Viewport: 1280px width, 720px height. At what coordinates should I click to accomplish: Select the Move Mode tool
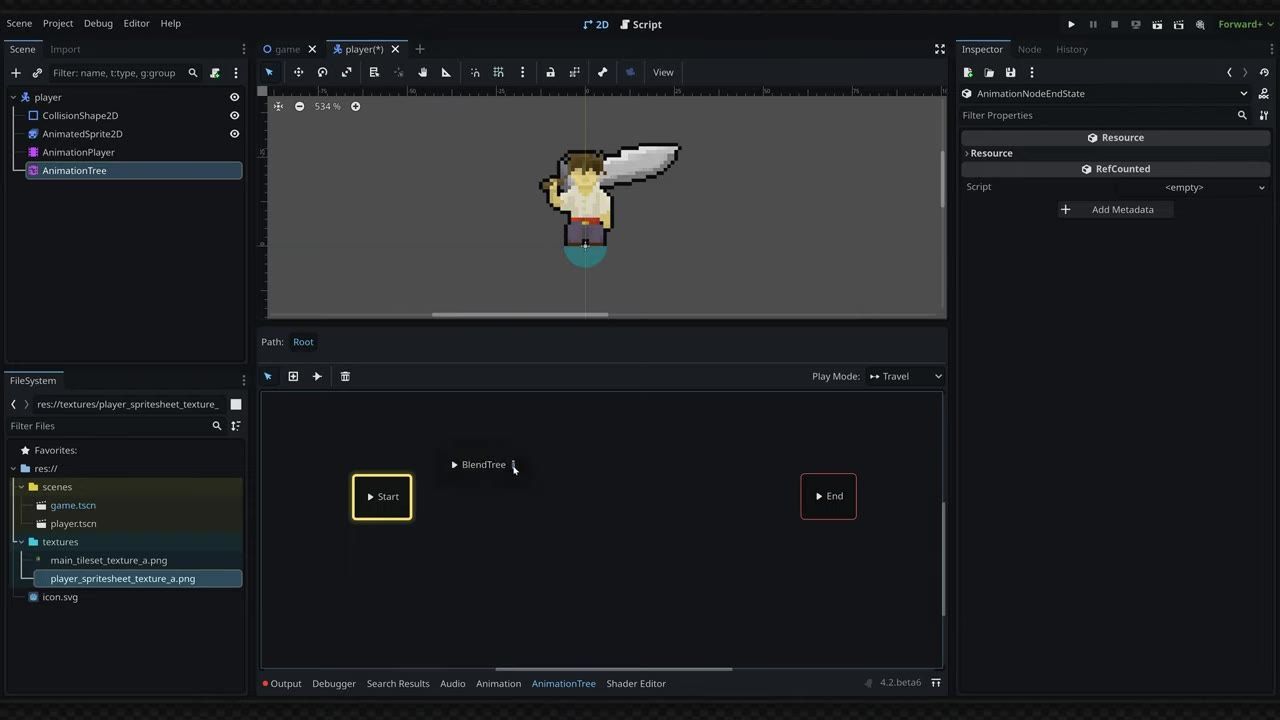298,72
